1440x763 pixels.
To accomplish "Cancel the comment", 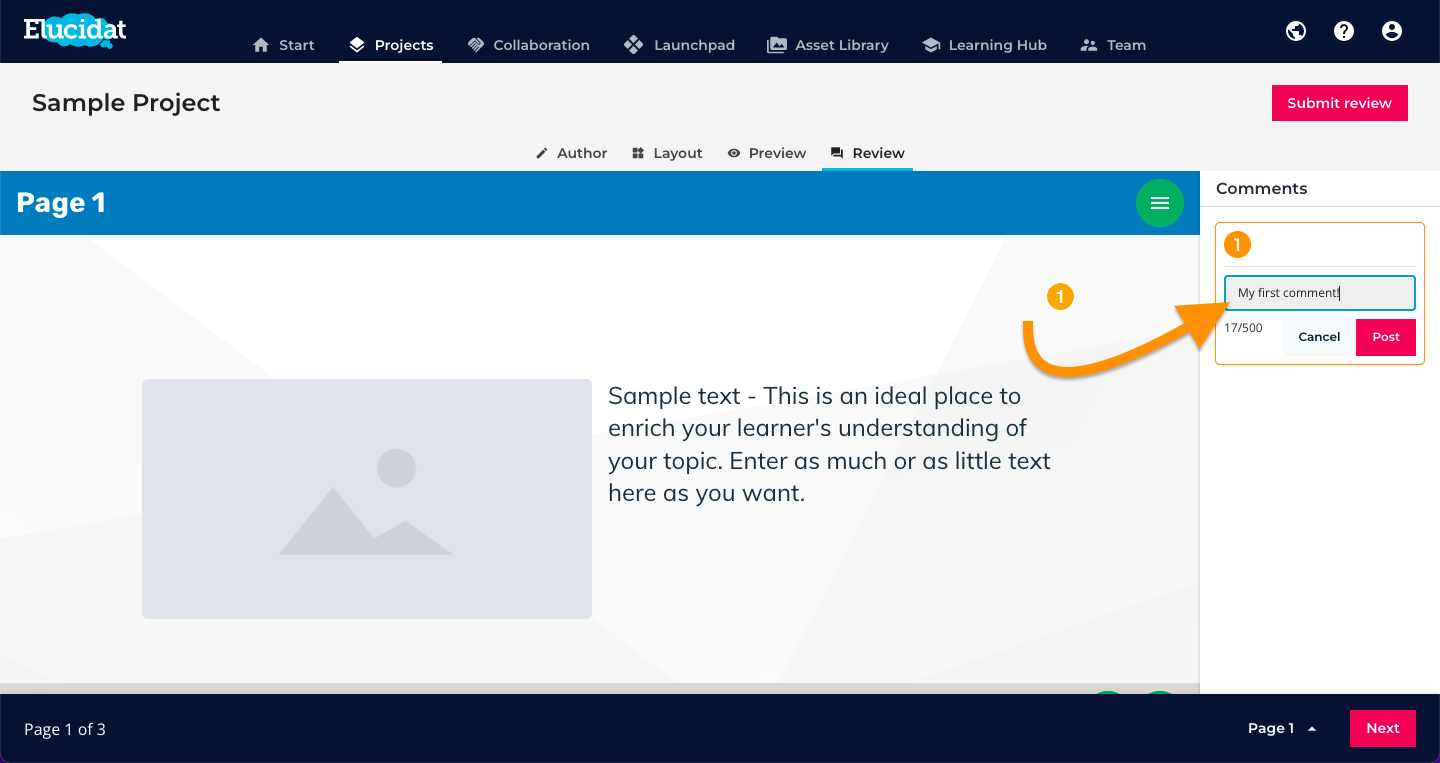I will click(1319, 337).
